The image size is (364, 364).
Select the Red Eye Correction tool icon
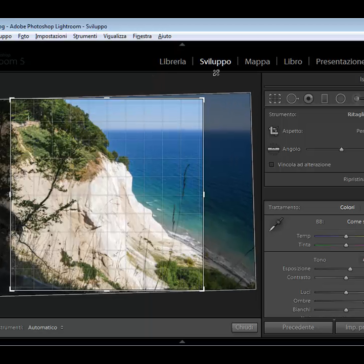coord(308,99)
